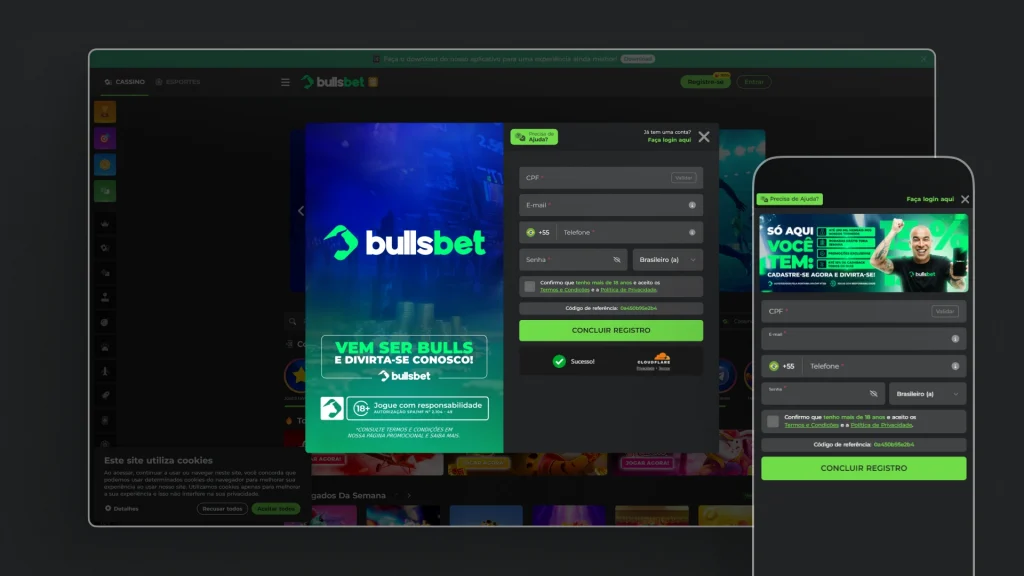Open Termos e Condições link on mobile view
Screen dimensions: 1024x576
811,425
